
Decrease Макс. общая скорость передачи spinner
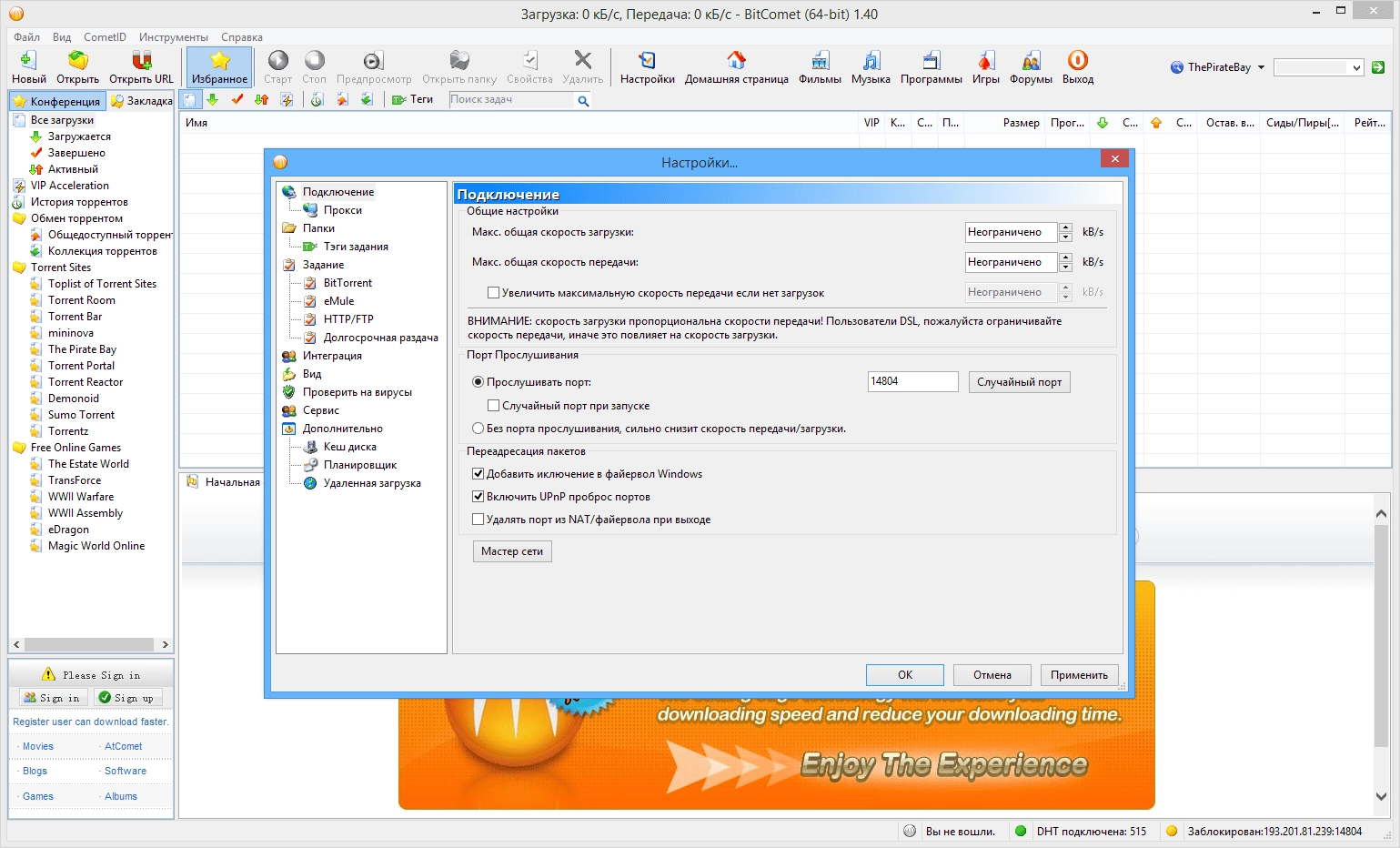1065,267
